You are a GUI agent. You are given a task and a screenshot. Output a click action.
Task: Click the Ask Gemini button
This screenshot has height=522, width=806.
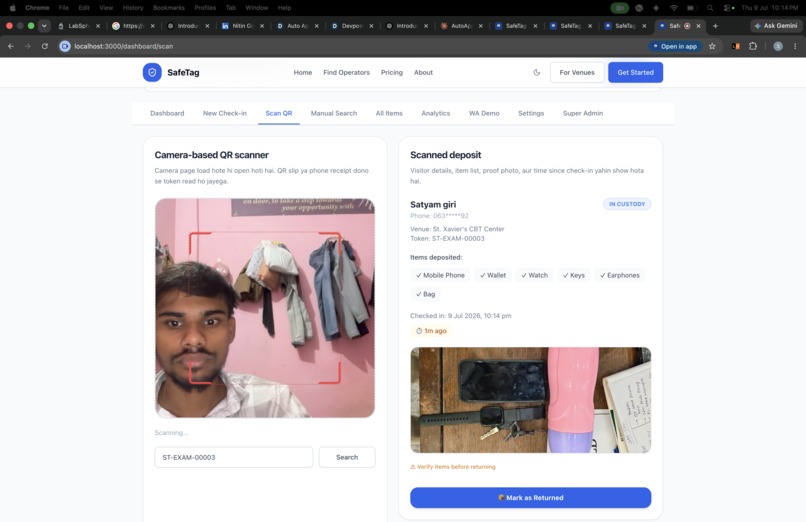[x=776, y=26]
